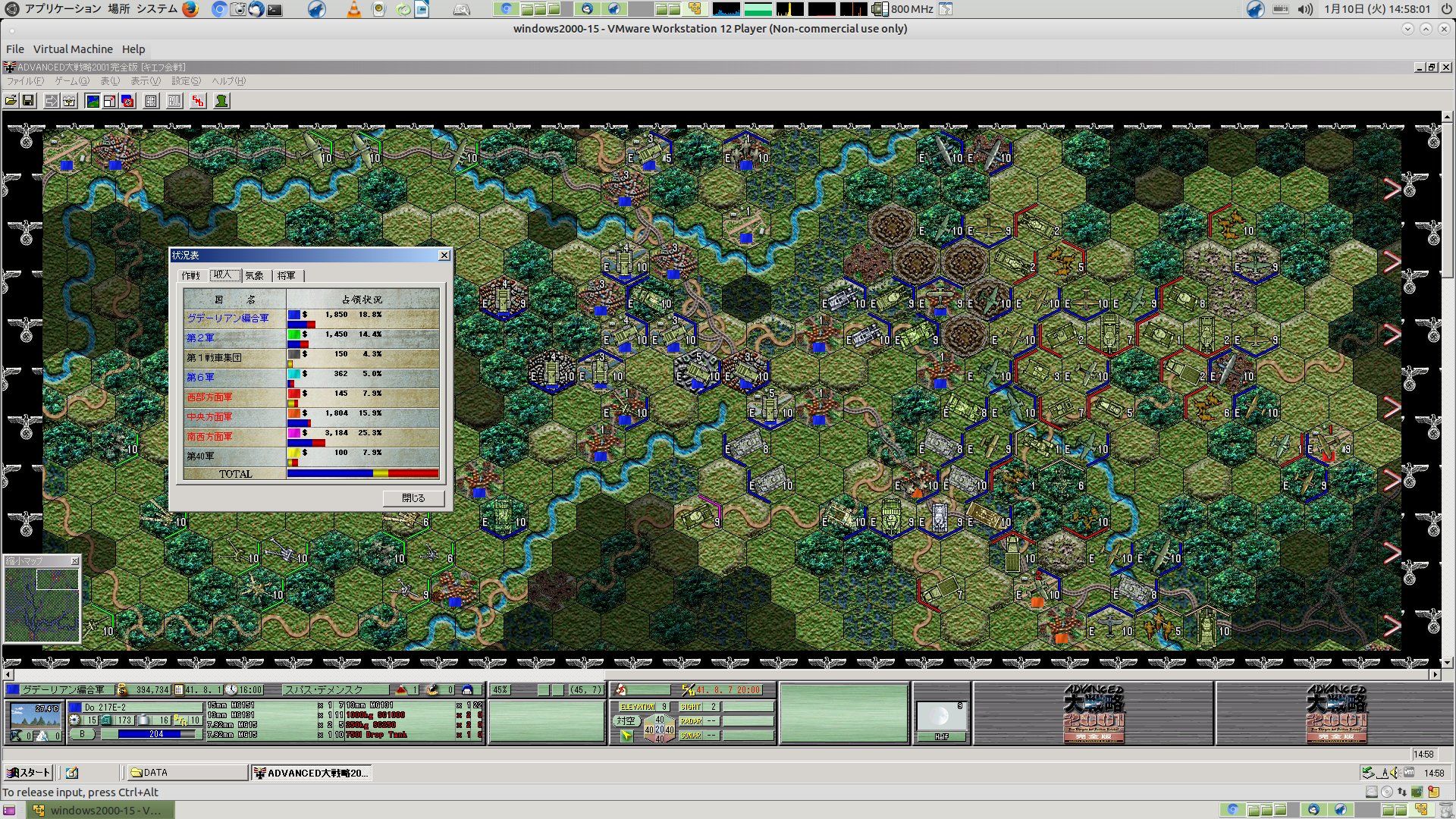The height and width of the screenshot is (819, 1456).
Task: Click the weather landscape thumbnail showing 27.4°C
Action: pos(35,715)
